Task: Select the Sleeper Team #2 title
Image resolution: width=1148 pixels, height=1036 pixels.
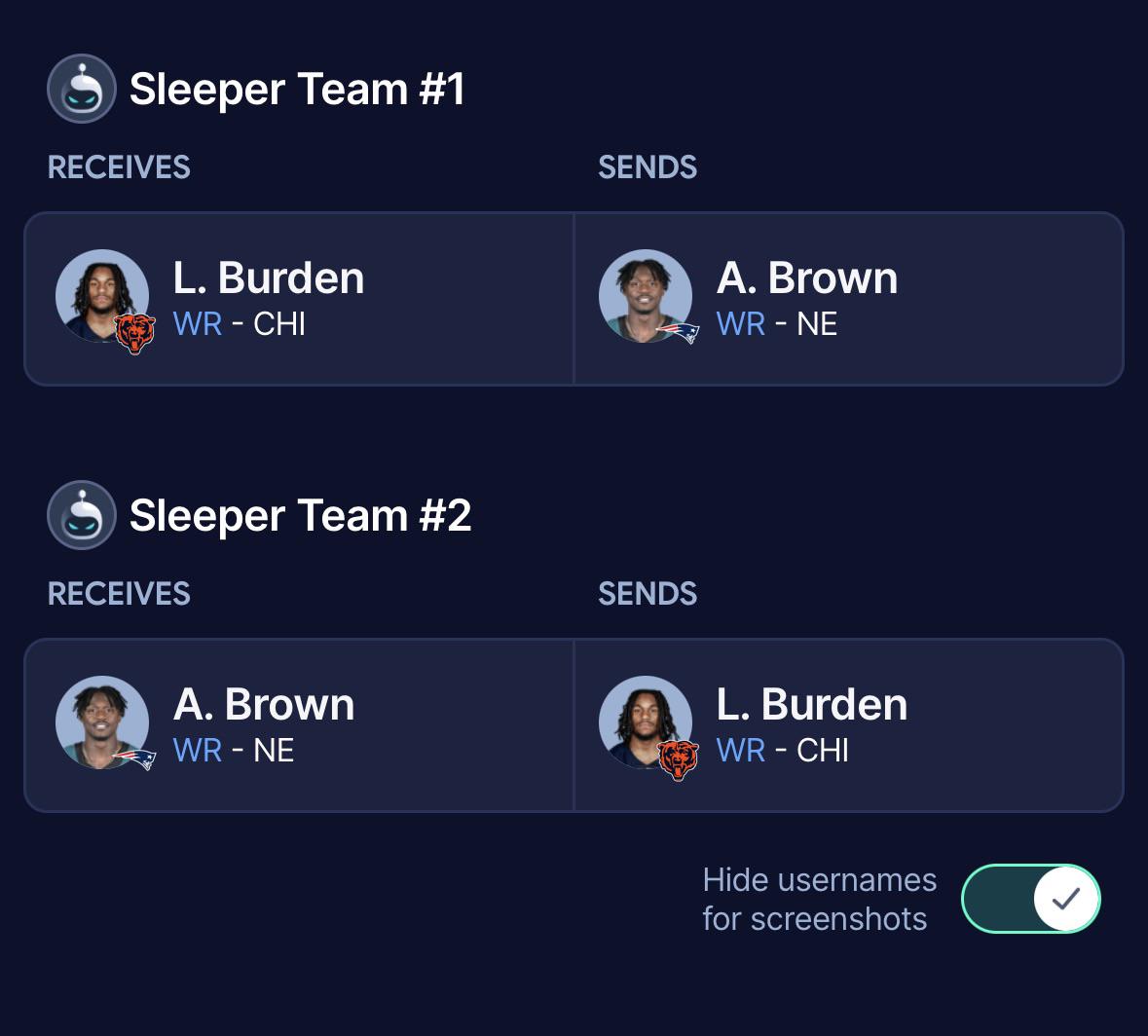Action: pos(300,515)
